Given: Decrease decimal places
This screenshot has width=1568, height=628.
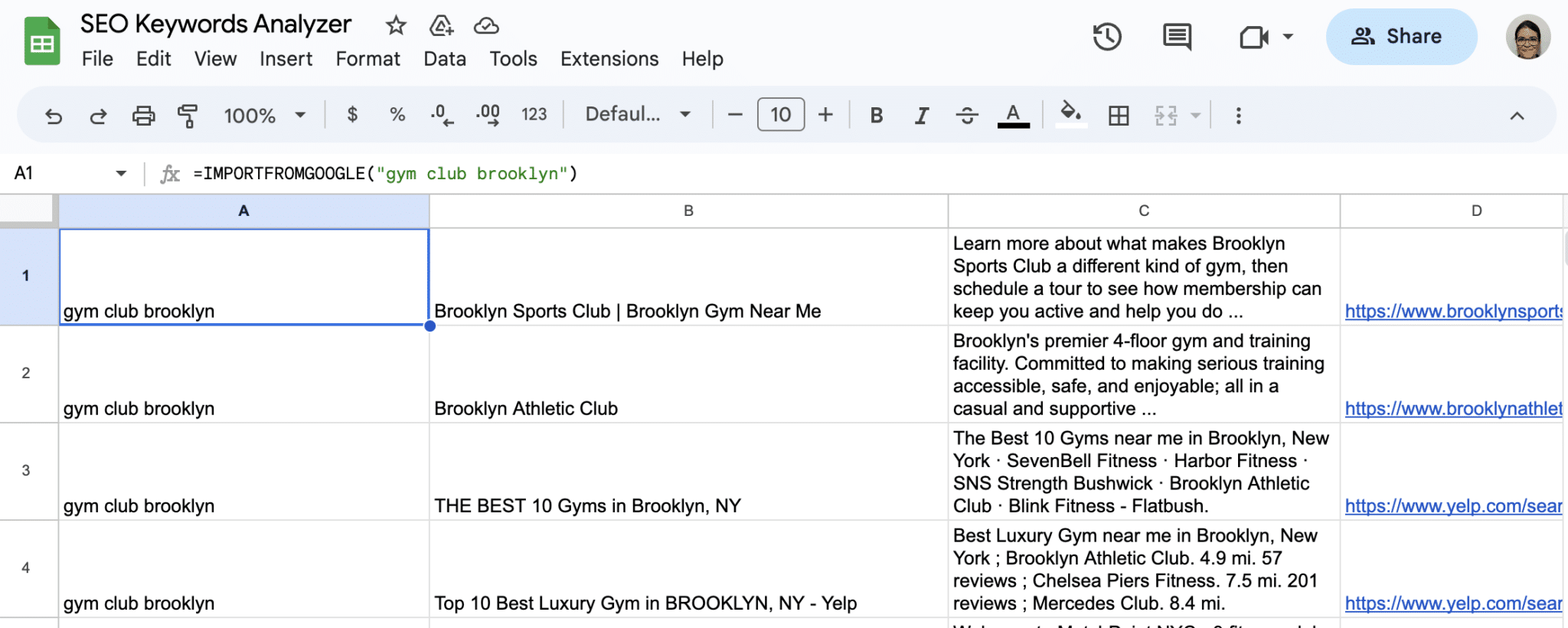Looking at the screenshot, I should point(442,115).
